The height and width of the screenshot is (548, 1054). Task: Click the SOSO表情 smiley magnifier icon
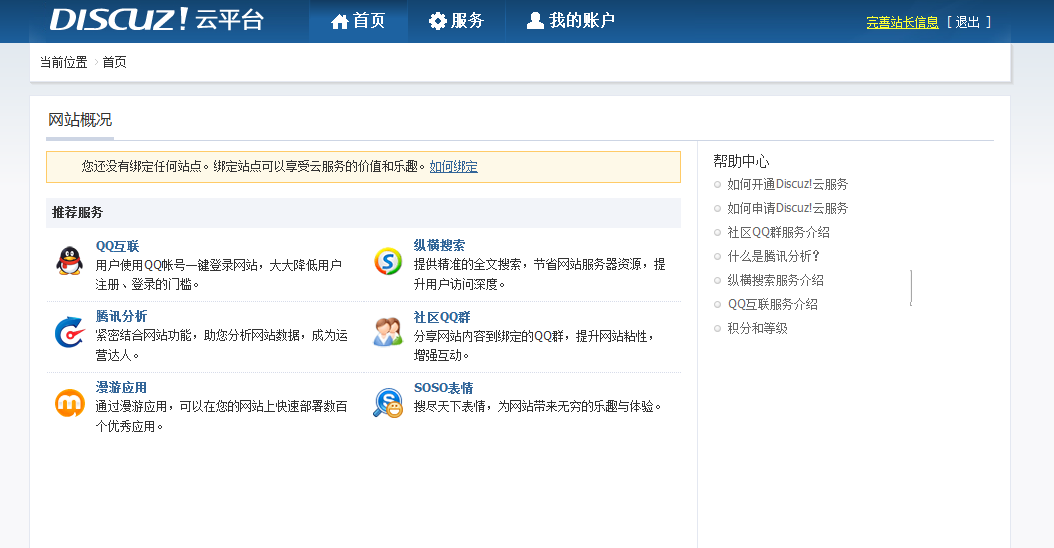(x=388, y=403)
